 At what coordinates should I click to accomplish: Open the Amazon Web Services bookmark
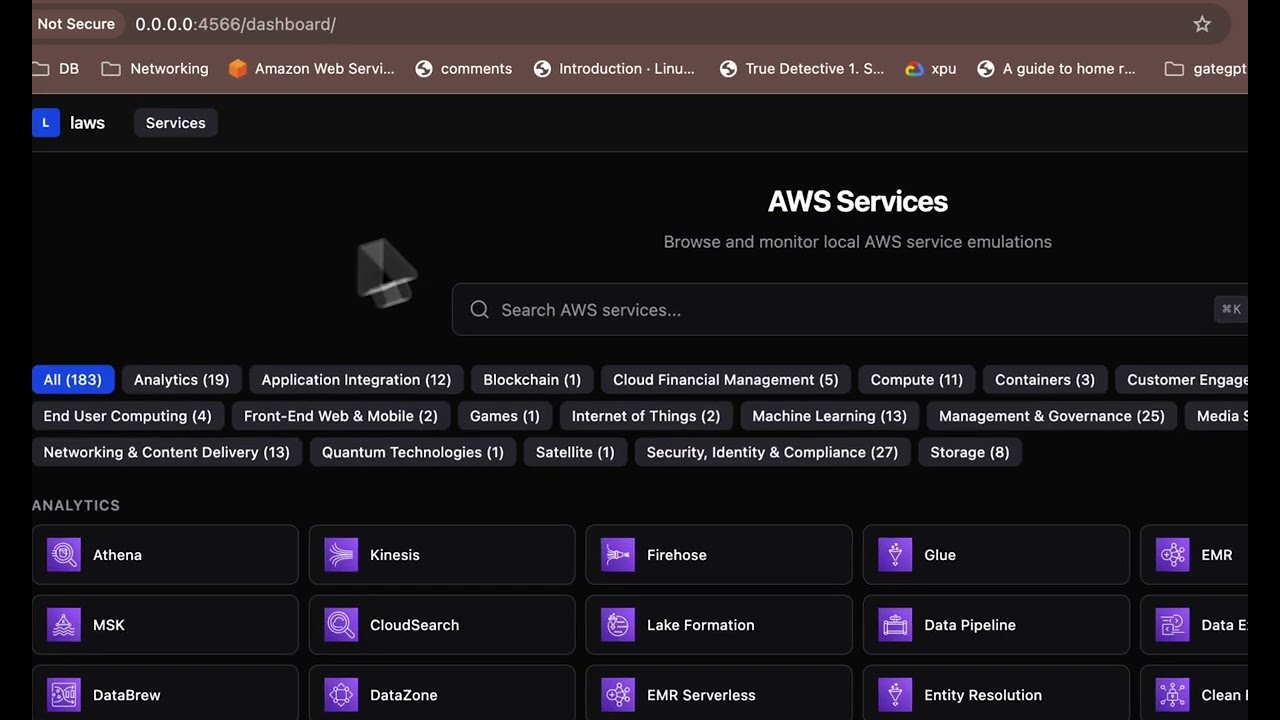(x=312, y=69)
